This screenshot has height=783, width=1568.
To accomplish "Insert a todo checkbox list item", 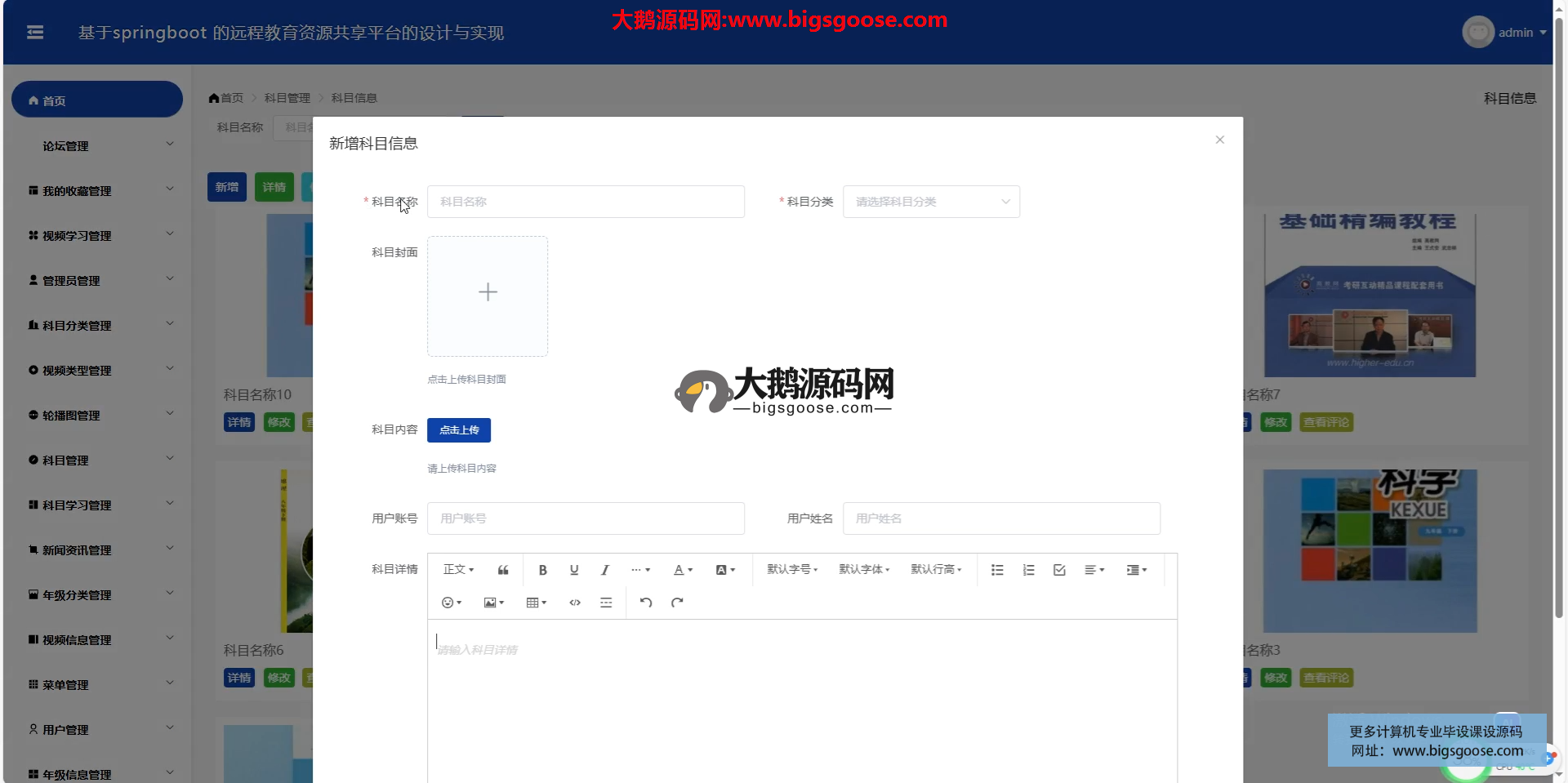I will tap(1059, 570).
